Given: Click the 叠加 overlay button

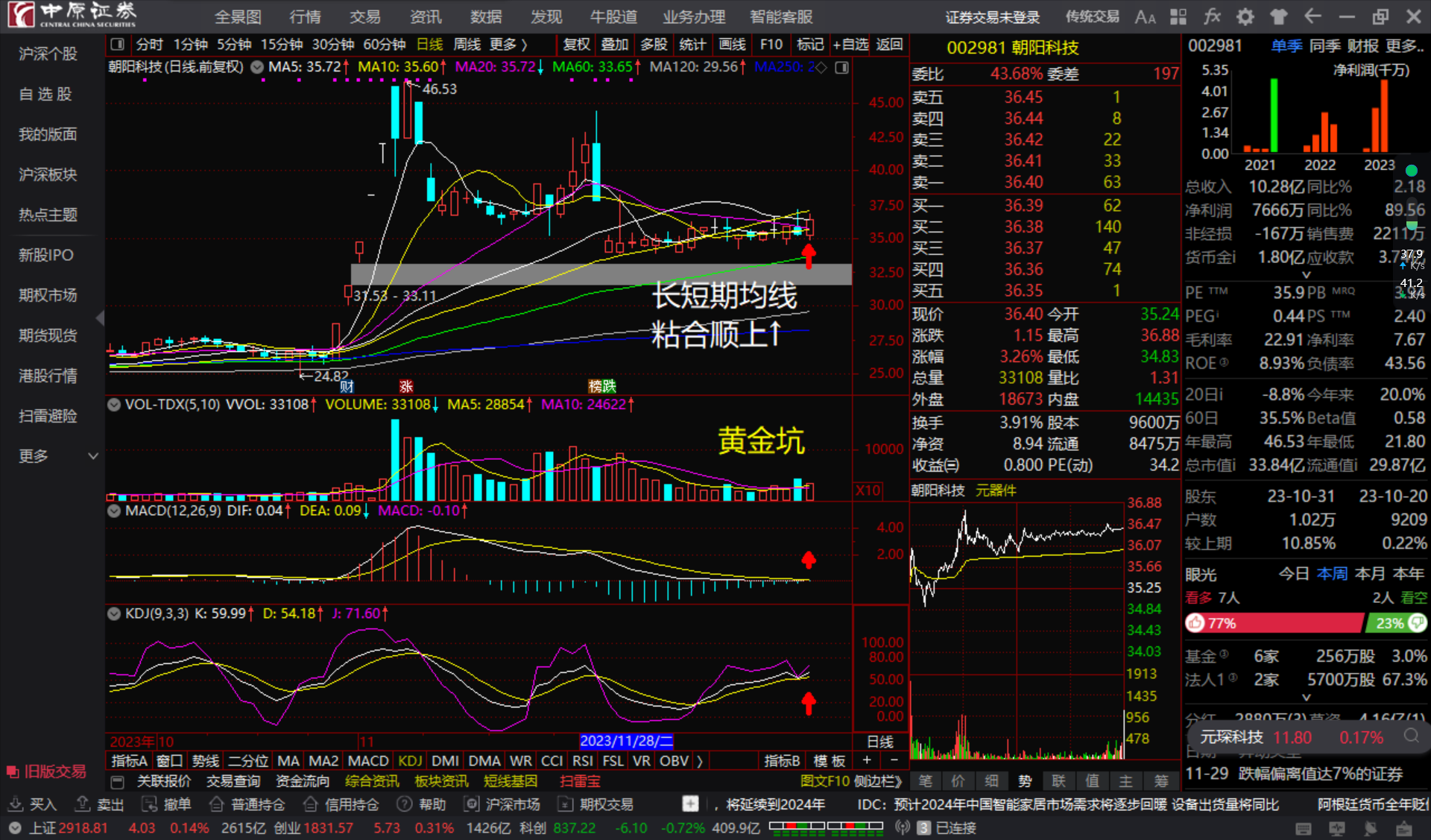Looking at the screenshot, I should coord(615,45).
